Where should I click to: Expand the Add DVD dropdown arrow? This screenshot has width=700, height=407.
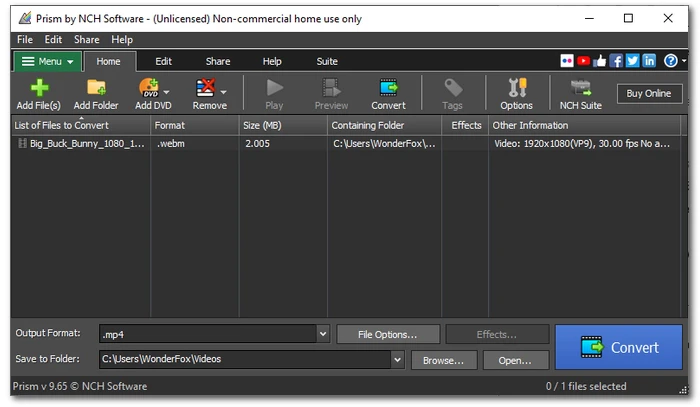pyautogui.click(x=167, y=92)
